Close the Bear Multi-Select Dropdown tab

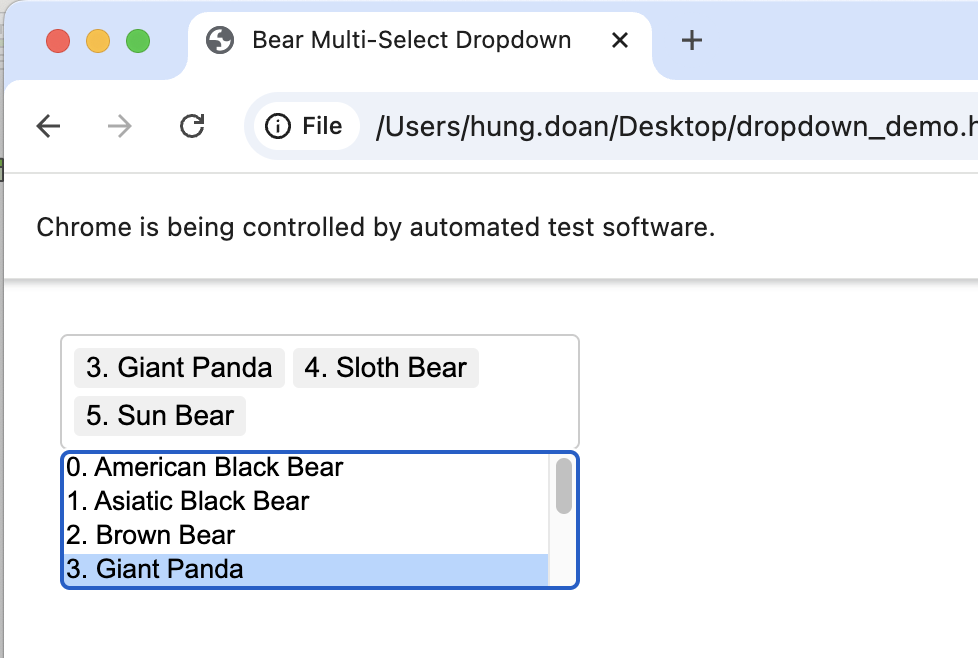[619, 40]
